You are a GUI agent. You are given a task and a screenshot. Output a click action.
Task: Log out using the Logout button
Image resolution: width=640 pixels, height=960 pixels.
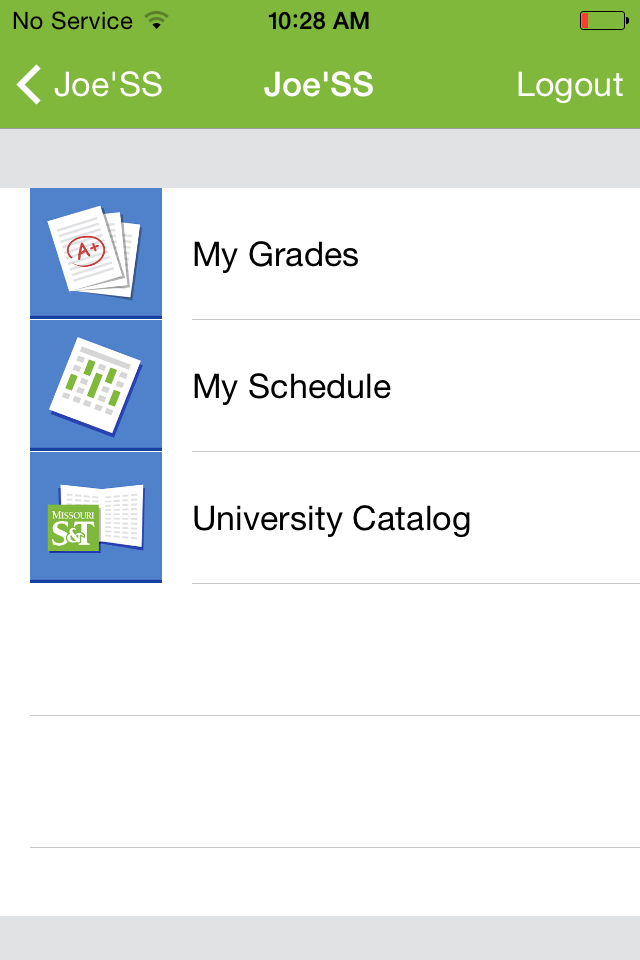pyautogui.click(x=570, y=84)
